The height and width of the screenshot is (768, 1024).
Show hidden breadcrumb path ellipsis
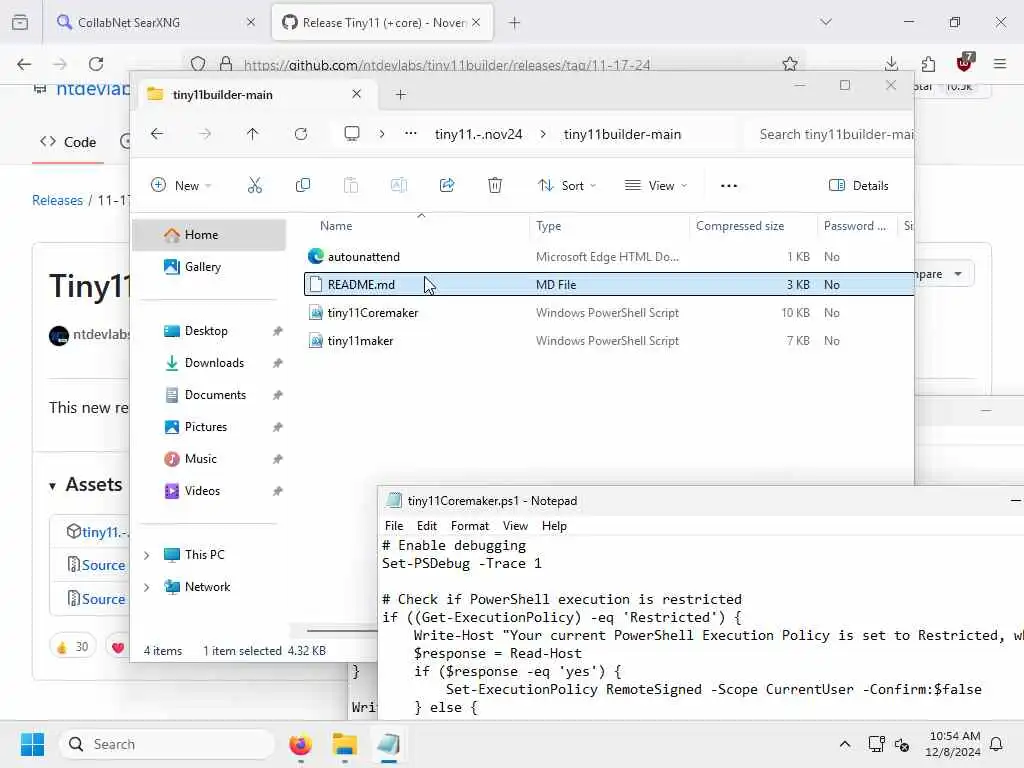[x=411, y=133]
